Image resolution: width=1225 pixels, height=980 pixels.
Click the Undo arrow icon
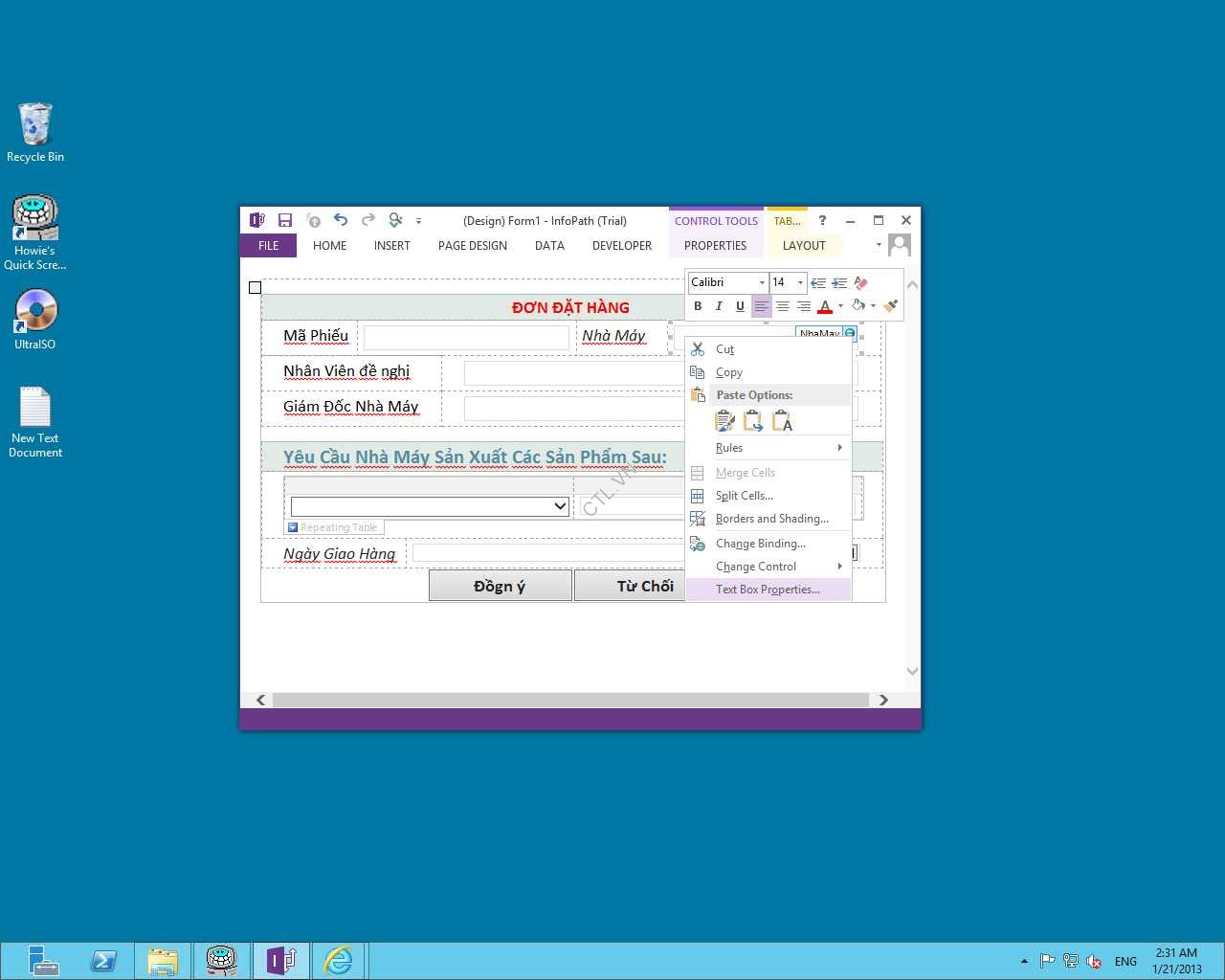coord(341,220)
